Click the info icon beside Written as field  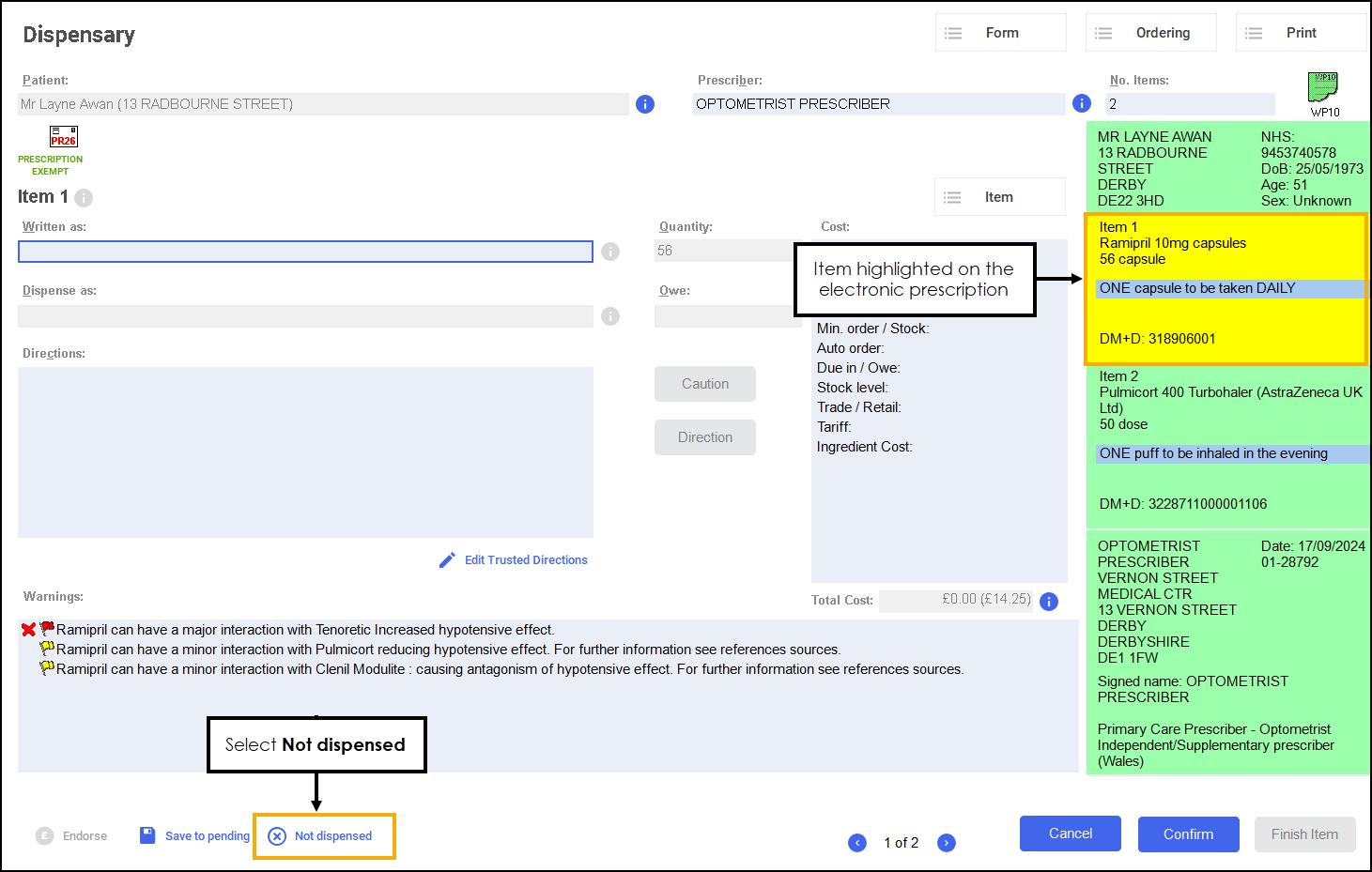click(x=610, y=252)
